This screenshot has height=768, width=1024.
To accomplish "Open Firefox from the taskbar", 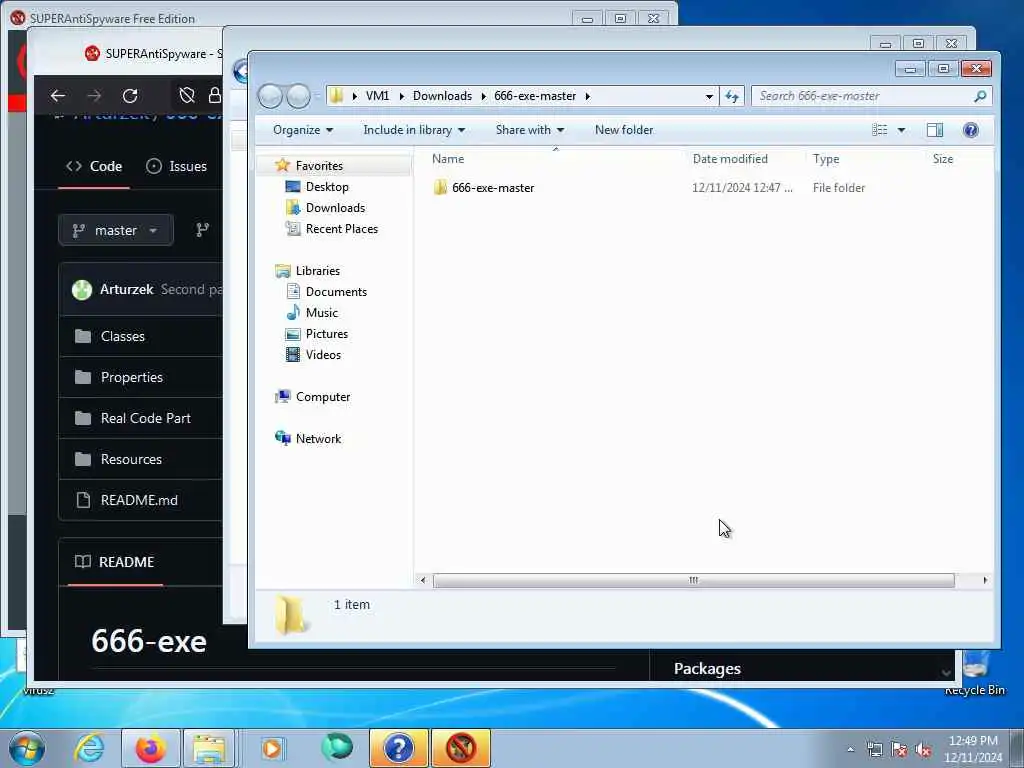I will click(x=150, y=748).
